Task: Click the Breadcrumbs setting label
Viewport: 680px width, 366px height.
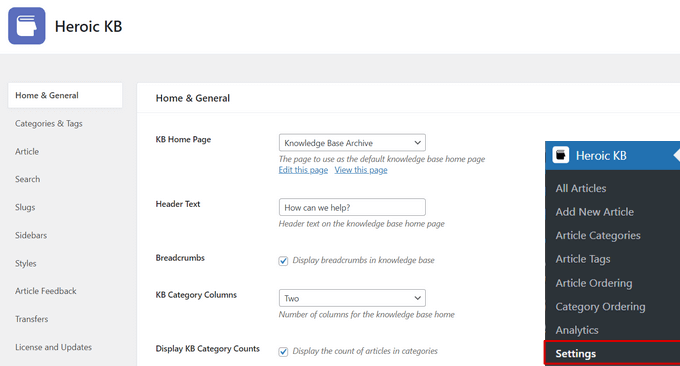Action: click(x=180, y=258)
